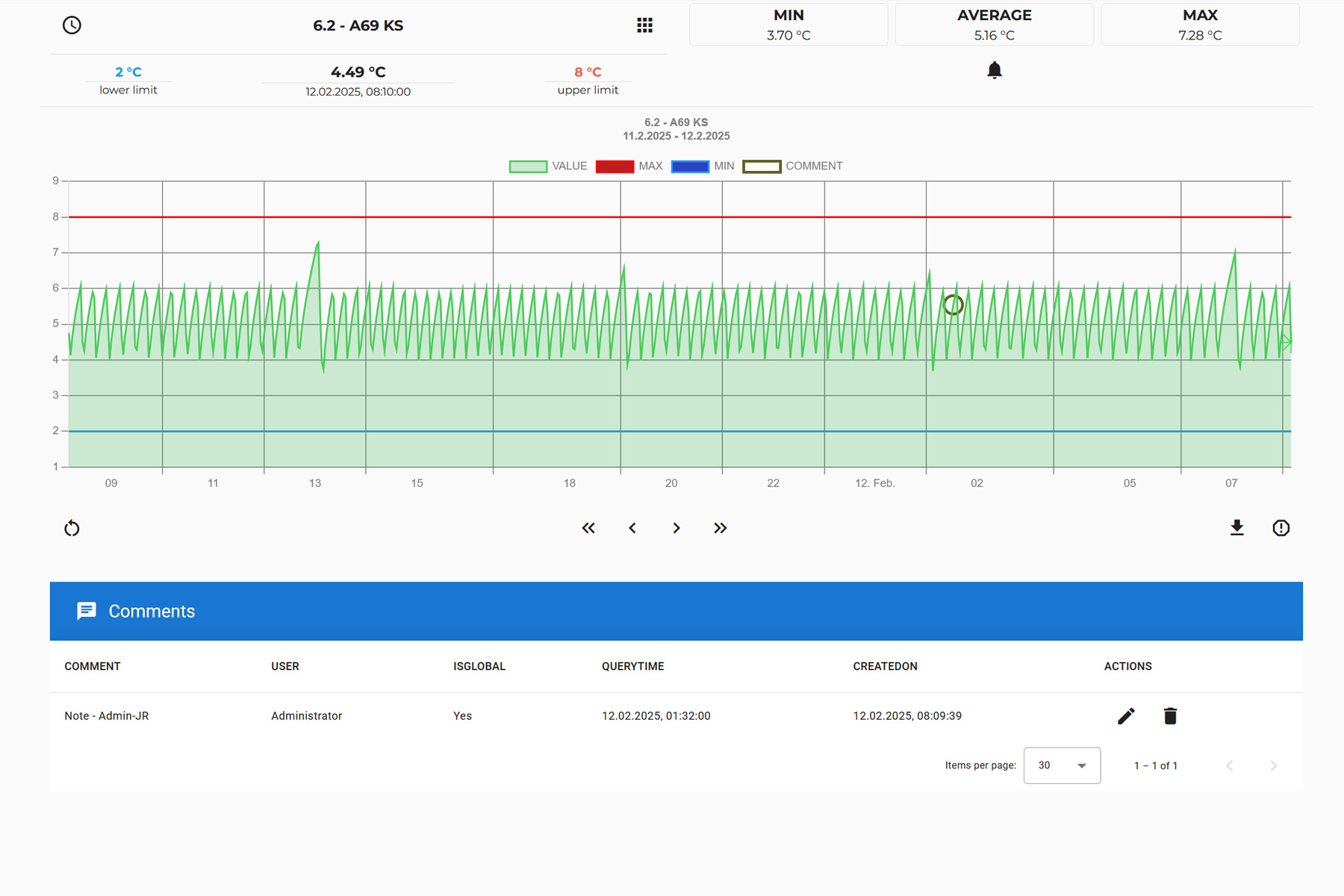1344x896 pixels.
Task: Edit the Note - Admin-JR comment
Action: (1126, 716)
